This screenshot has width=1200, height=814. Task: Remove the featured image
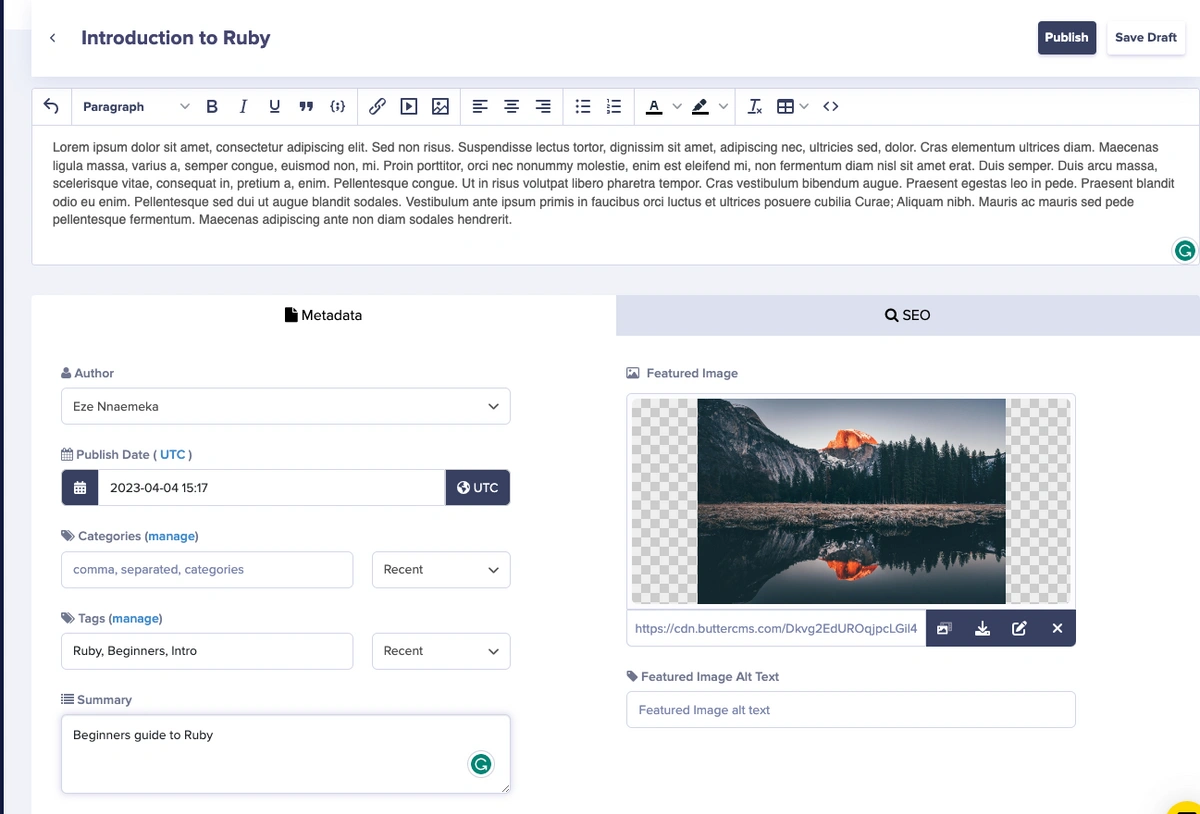click(1057, 628)
